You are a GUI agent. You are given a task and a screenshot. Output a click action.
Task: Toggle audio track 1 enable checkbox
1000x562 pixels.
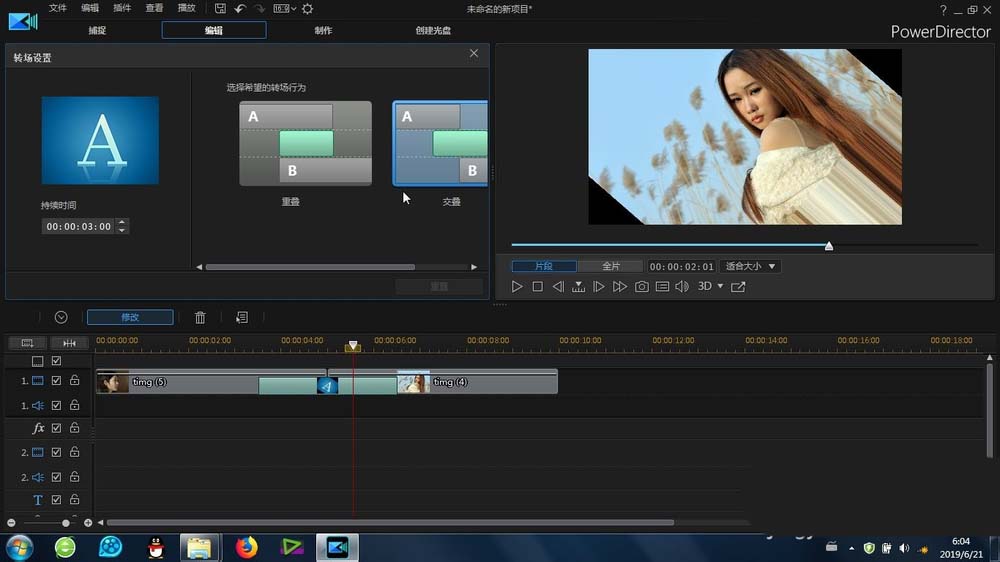point(56,406)
